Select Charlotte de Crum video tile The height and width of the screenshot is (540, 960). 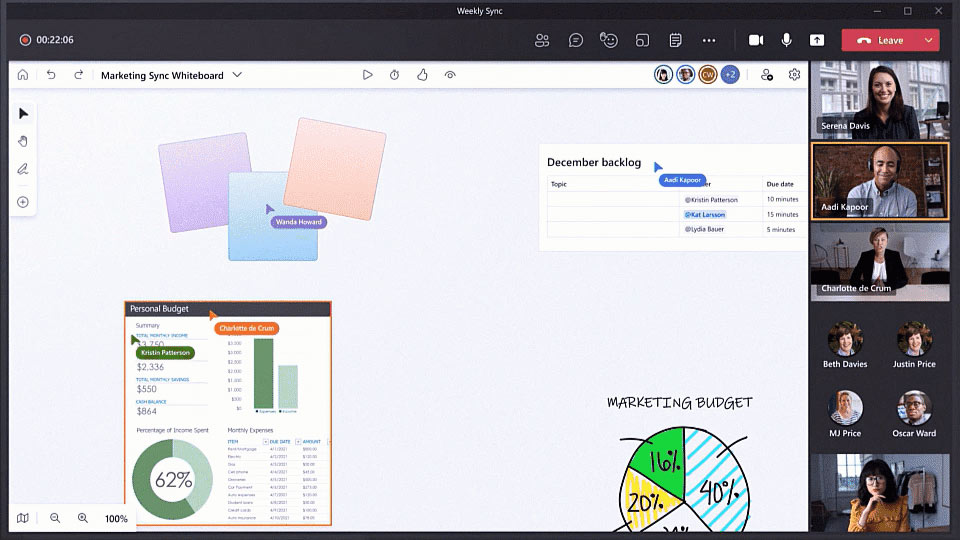coord(880,262)
